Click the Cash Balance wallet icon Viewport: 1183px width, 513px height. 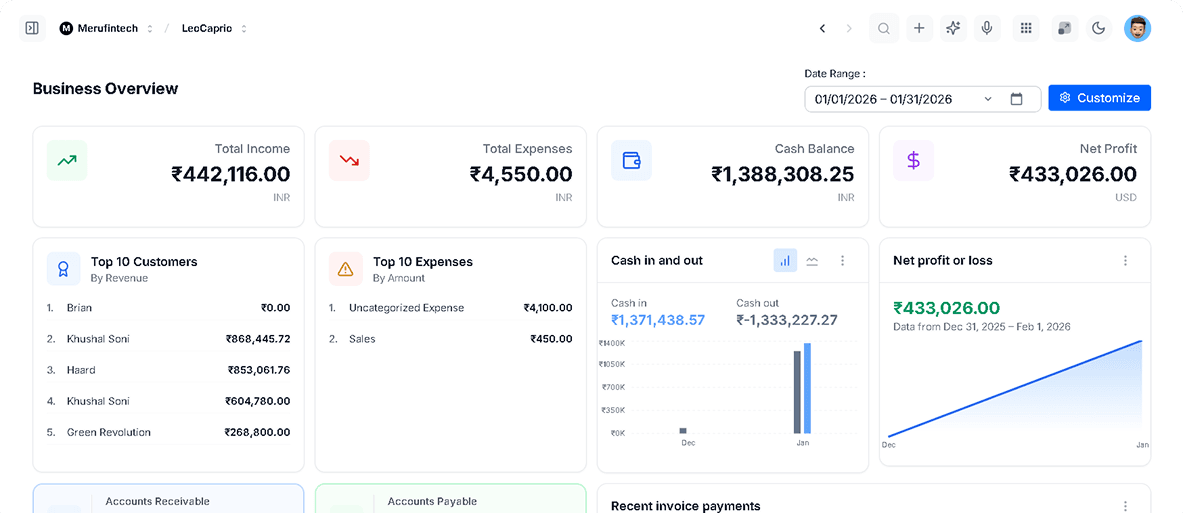(x=631, y=160)
